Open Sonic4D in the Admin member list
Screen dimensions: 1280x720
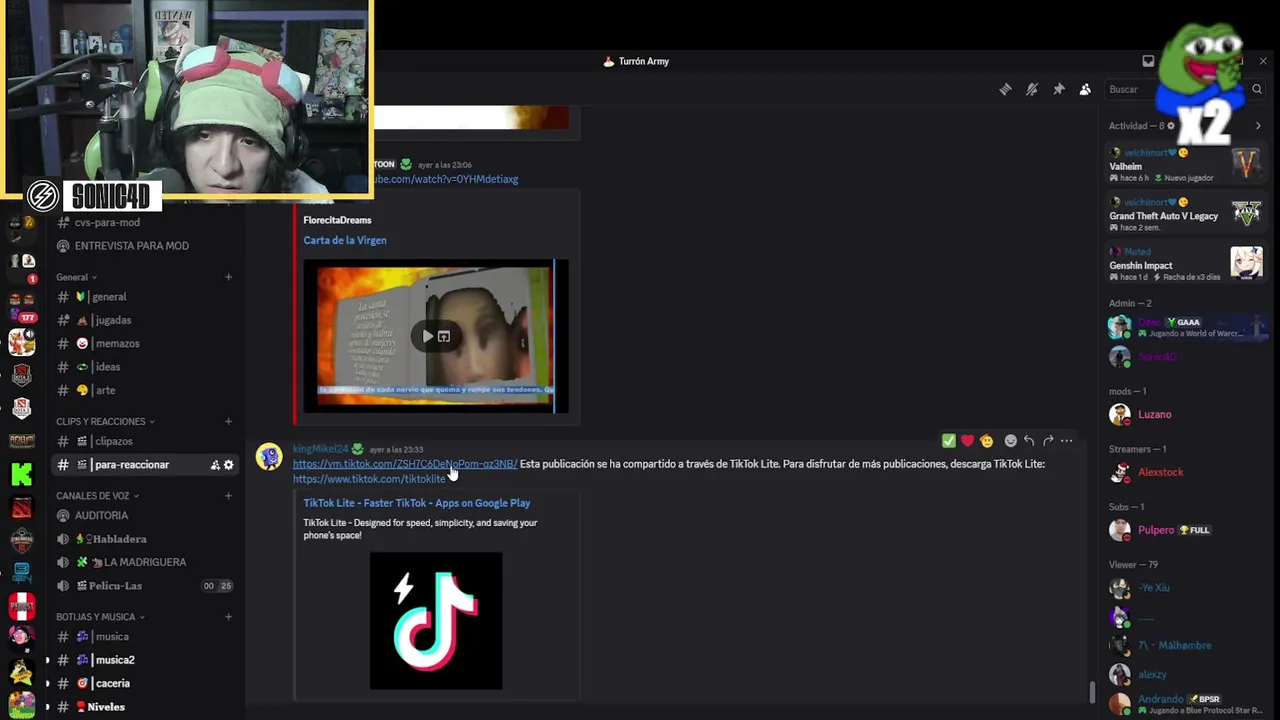[x=1186, y=357]
